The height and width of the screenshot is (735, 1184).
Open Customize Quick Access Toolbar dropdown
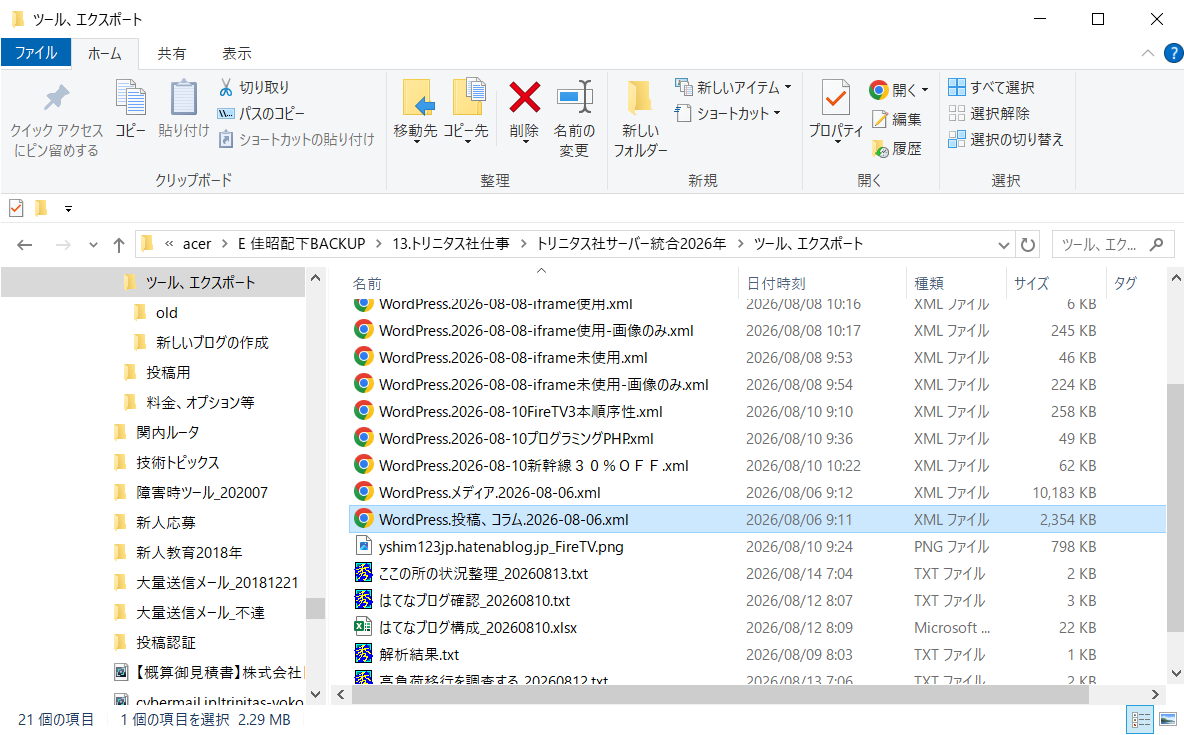69,208
